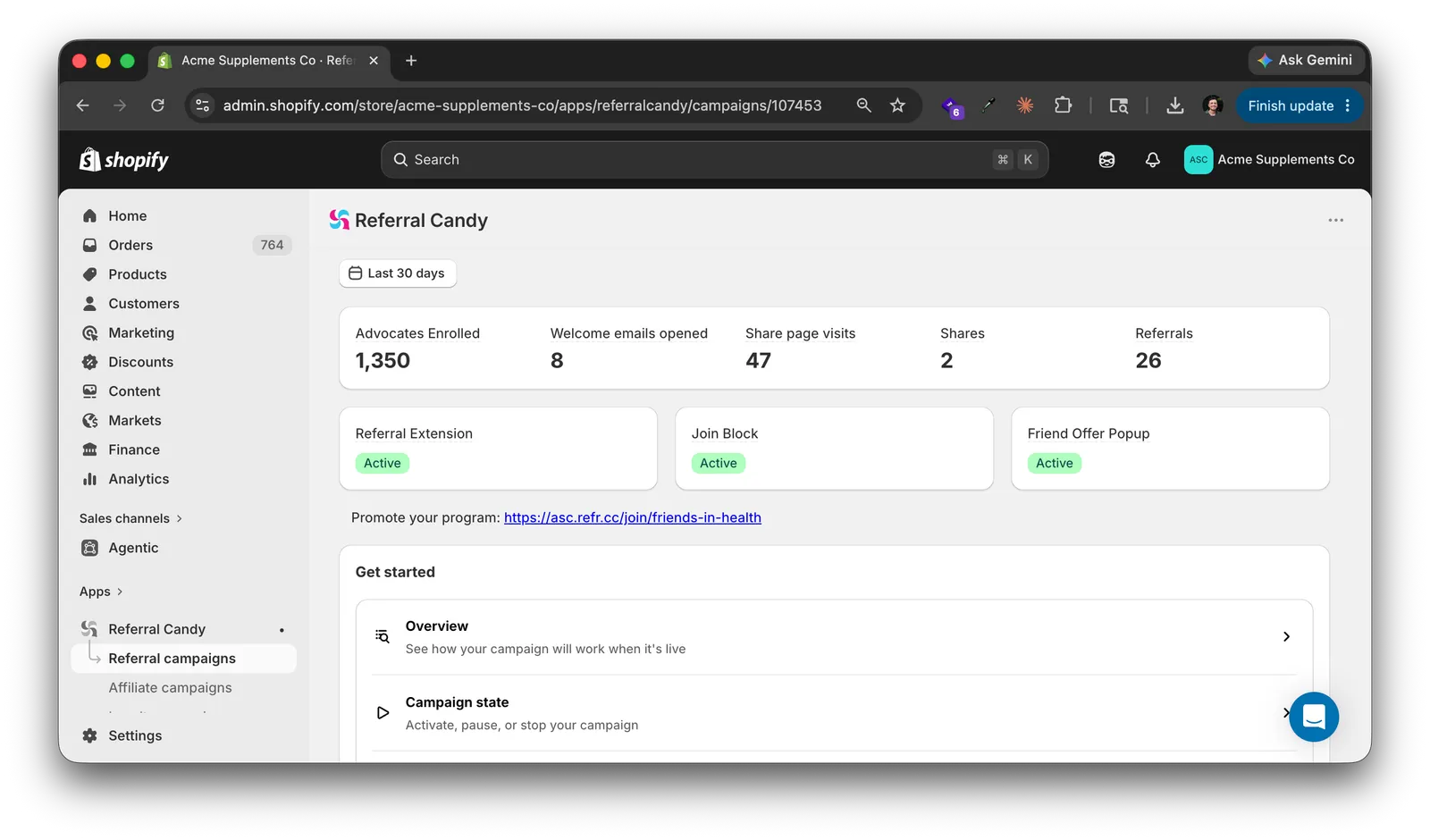This screenshot has width=1430, height=840.
Task: Go to Markets in the sidebar
Action: 135,420
